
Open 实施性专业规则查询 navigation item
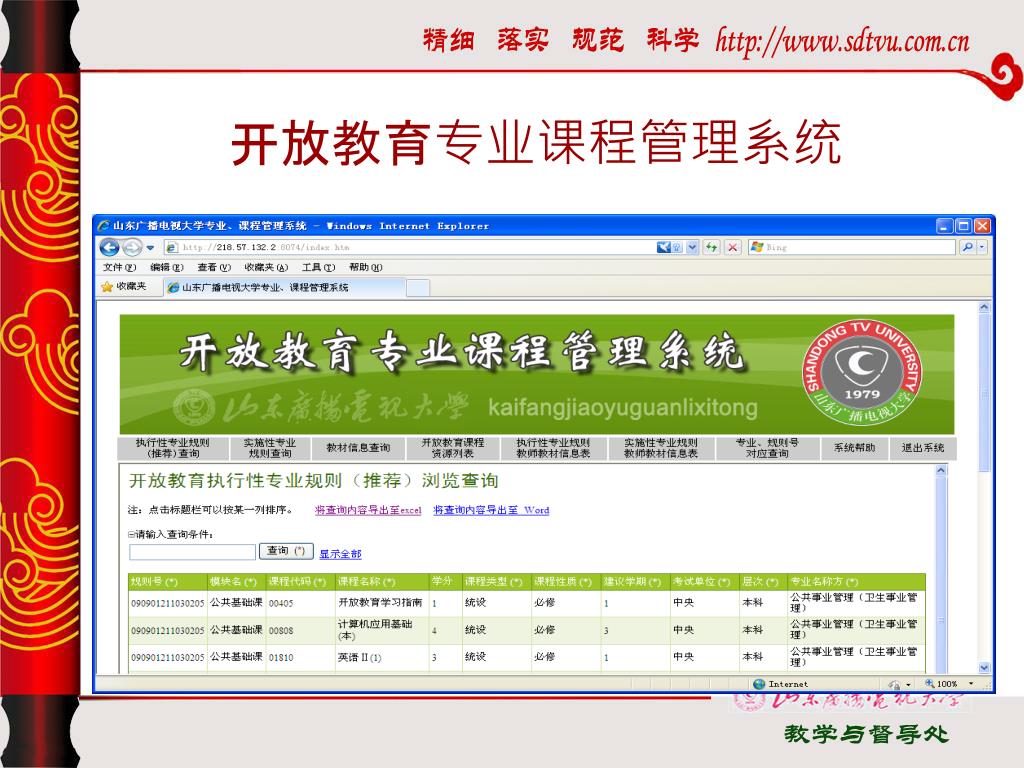point(270,448)
